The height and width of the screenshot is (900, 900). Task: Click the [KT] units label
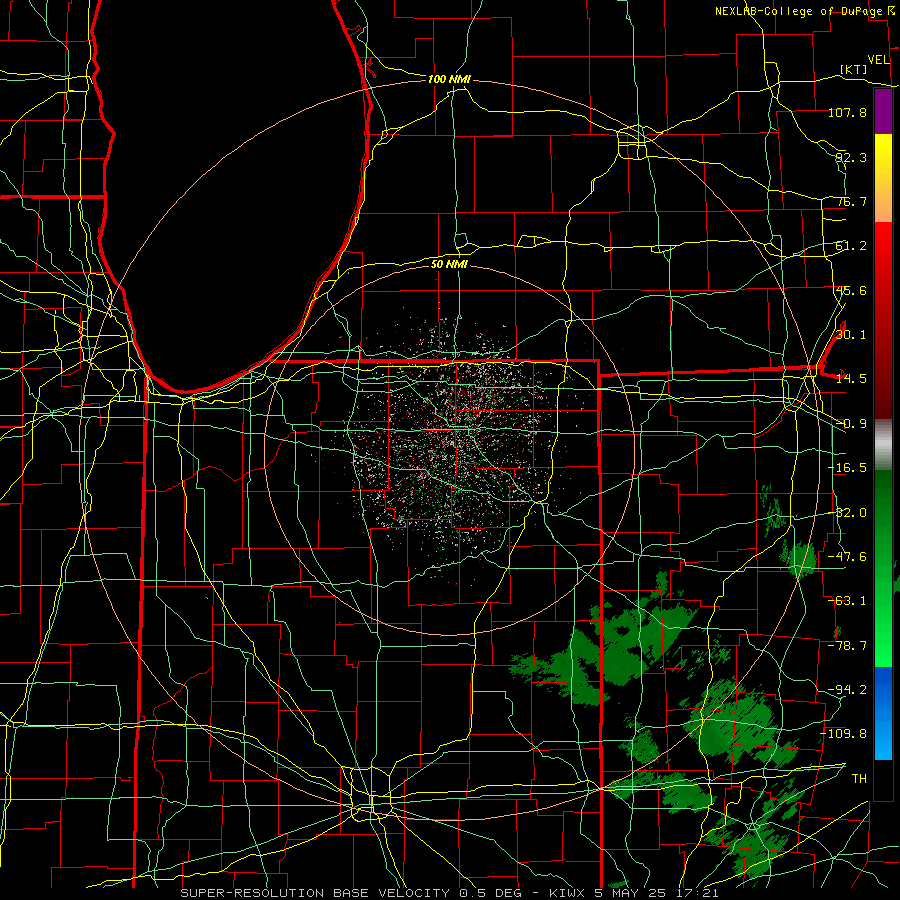click(854, 69)
